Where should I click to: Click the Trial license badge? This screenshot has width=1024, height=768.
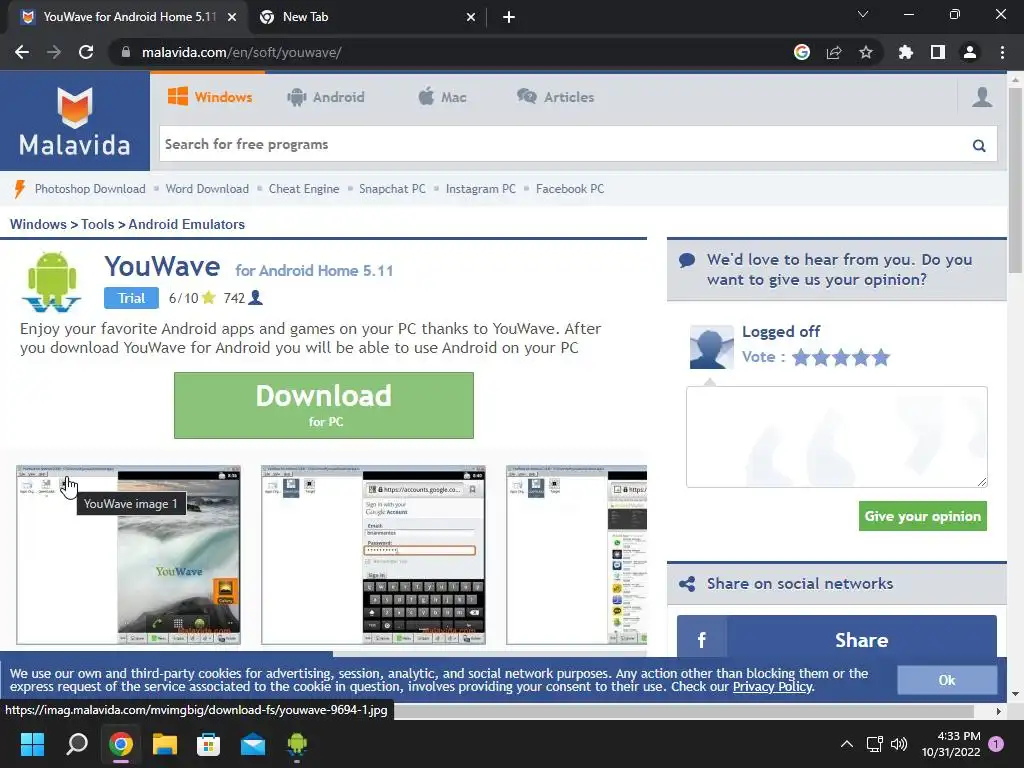[131, 298]
